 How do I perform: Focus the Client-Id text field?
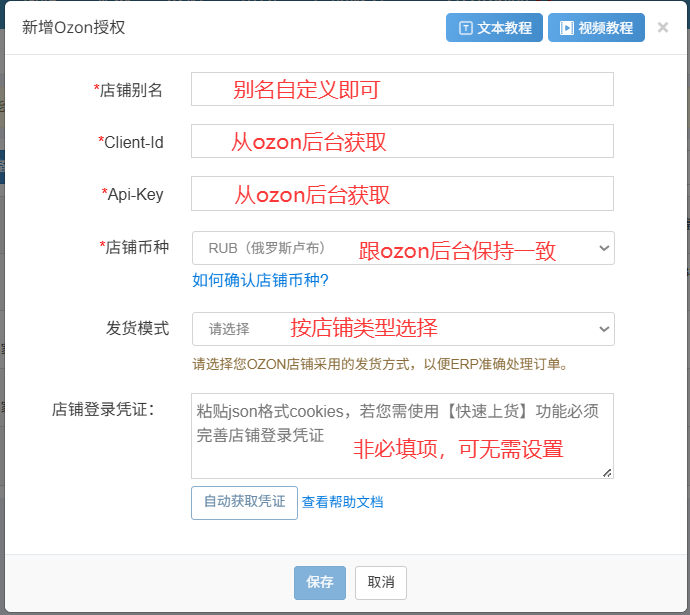[x=402, y=141]
